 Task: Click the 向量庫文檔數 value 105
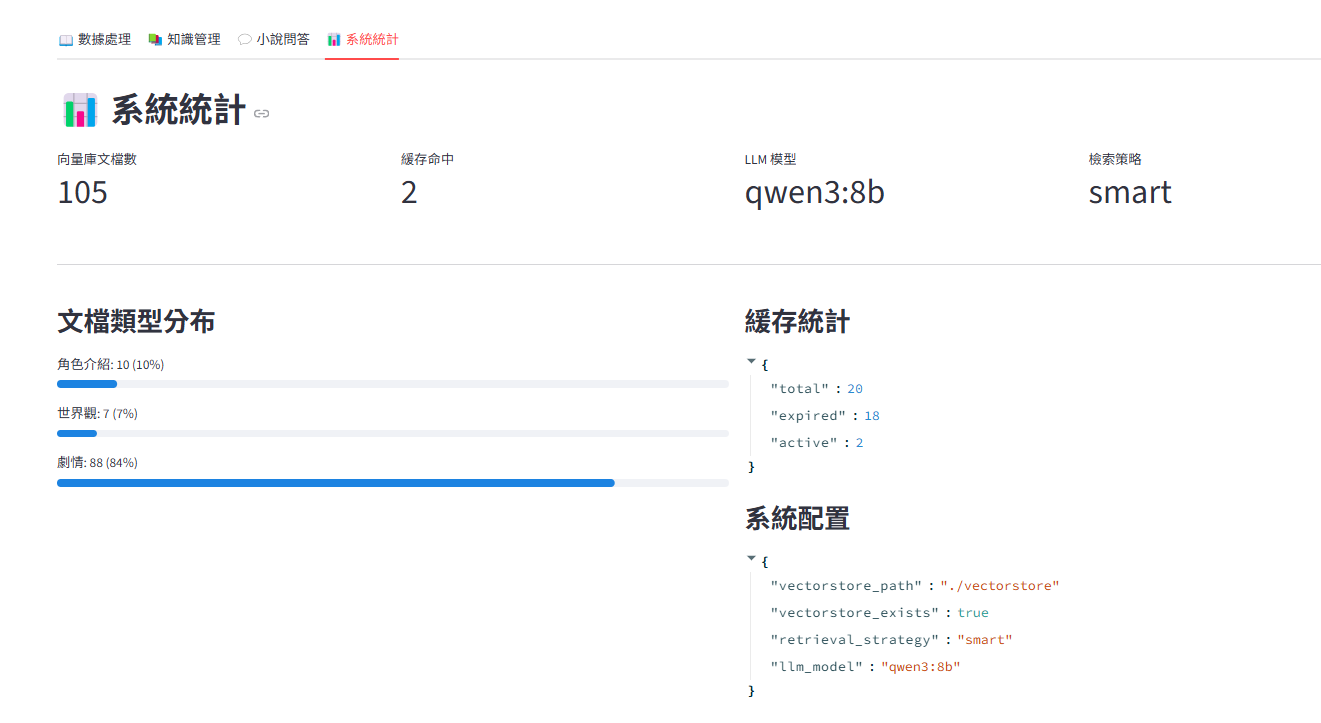[x=83, y=192]
